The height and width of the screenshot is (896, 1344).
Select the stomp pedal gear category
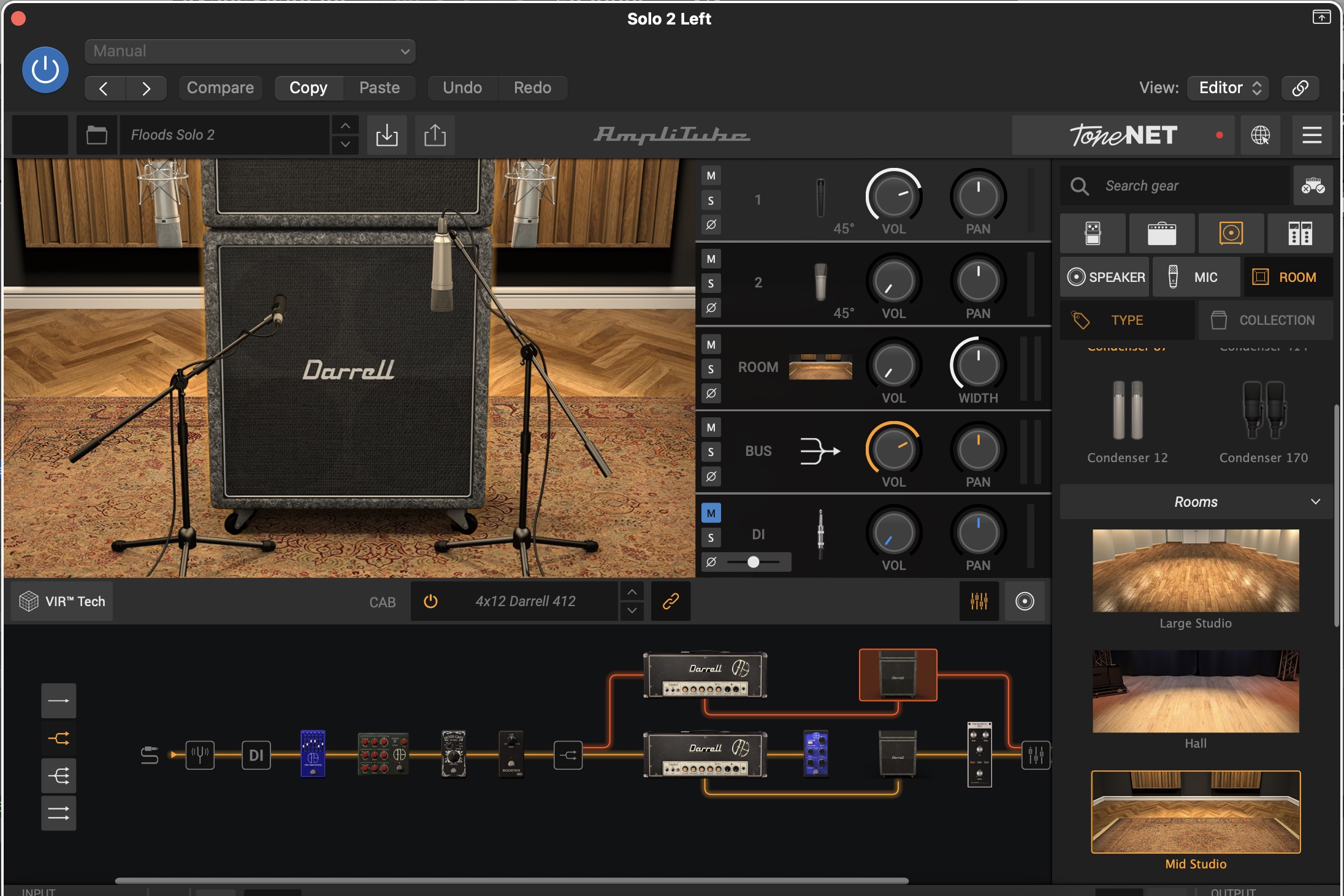click(1093, 233)
